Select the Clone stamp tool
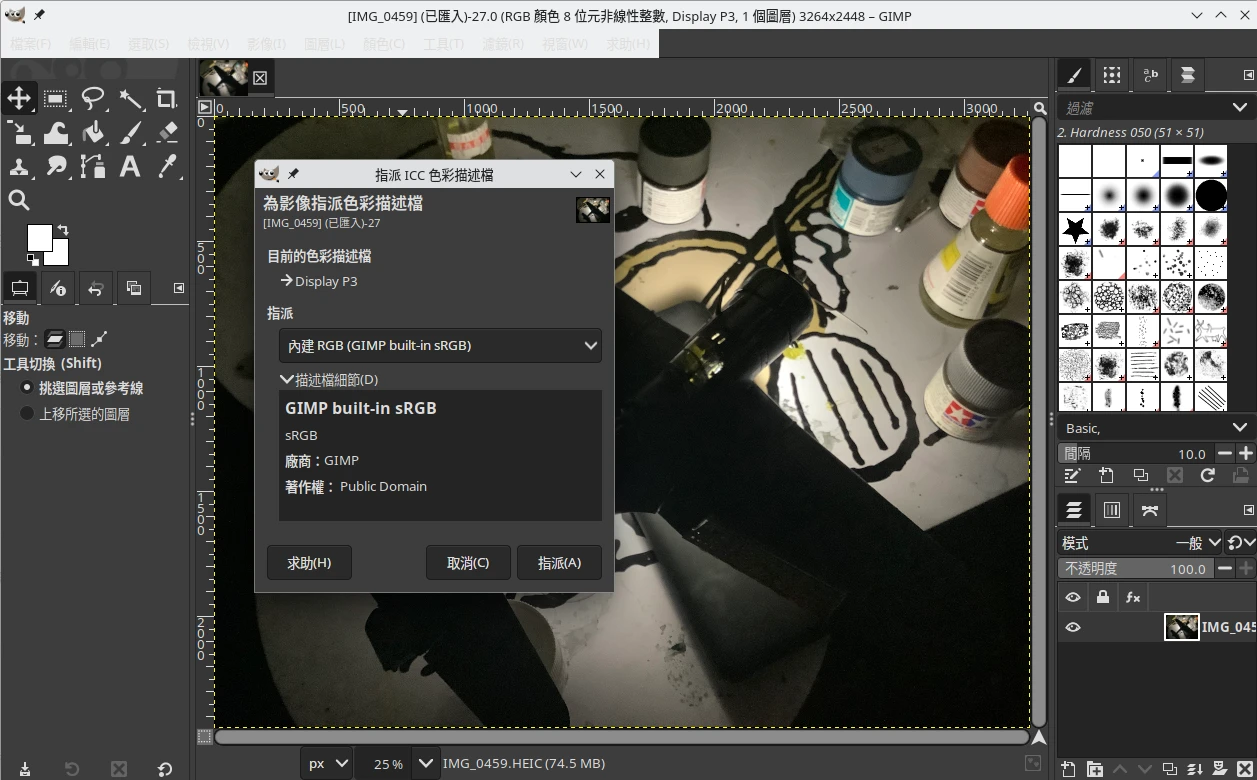Image resolution: width=1257 pixels, height=780 pixels. [x=19, y=166]
